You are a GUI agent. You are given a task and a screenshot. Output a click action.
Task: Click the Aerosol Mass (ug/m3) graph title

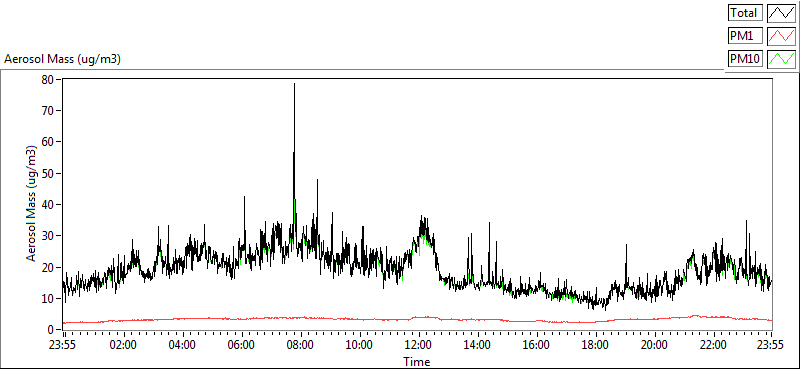[62, 59]
